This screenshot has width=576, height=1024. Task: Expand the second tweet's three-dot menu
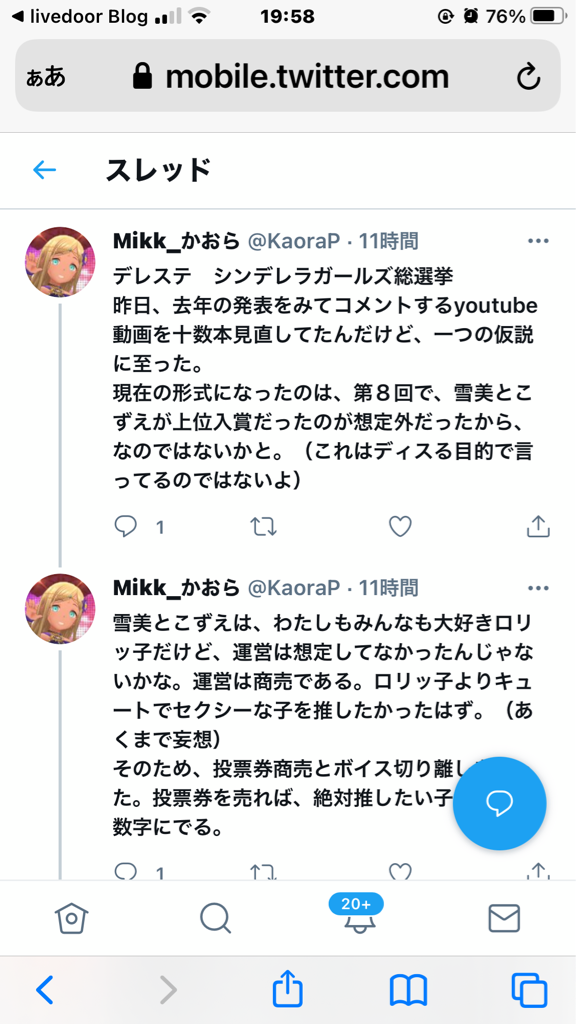(x=538, y=588)
